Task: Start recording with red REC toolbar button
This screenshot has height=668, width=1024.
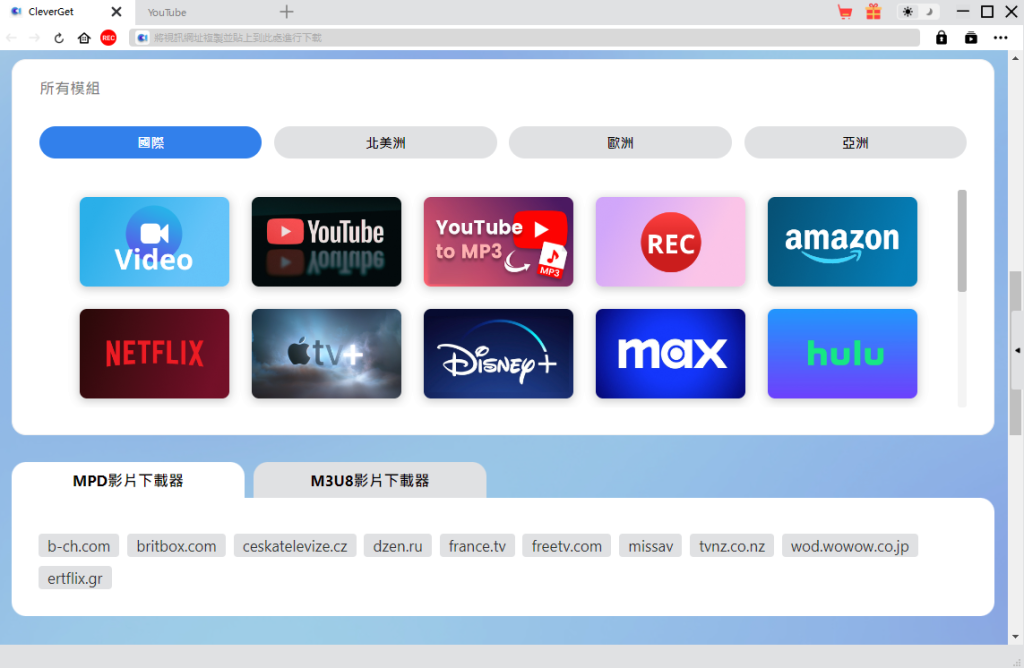Action: pos(108,38)
